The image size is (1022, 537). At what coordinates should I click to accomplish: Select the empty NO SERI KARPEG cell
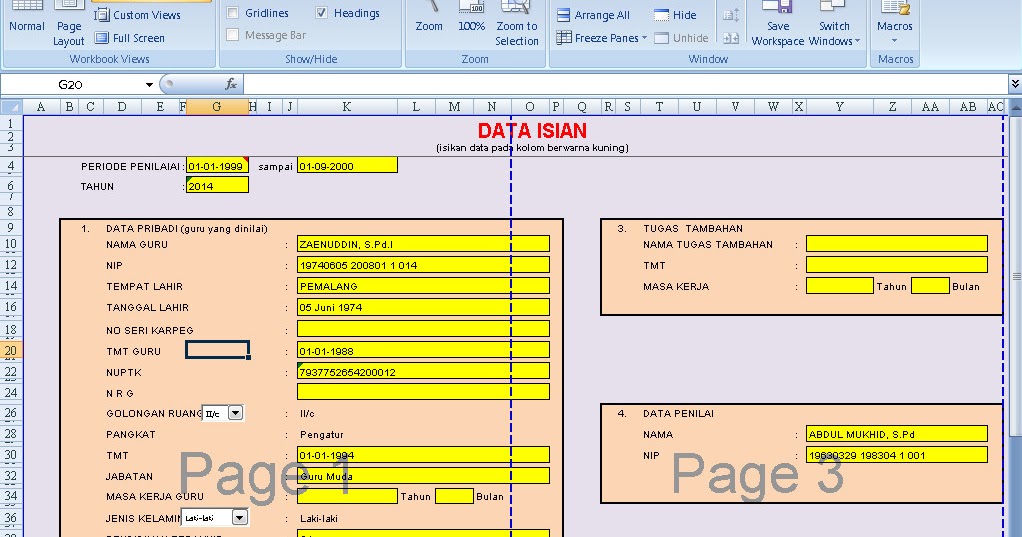coord(423,328)
